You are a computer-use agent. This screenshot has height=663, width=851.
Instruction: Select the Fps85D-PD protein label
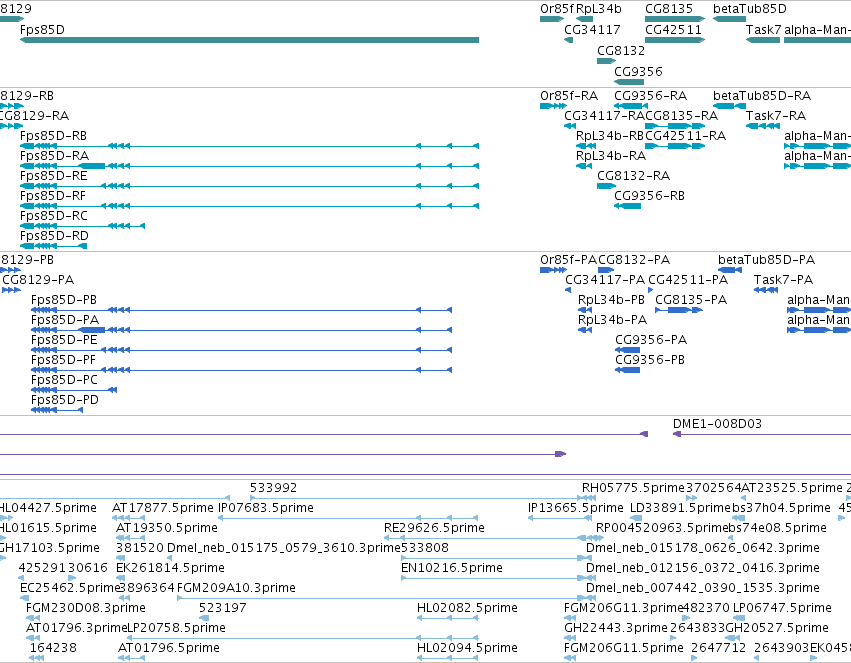[65, 400]
